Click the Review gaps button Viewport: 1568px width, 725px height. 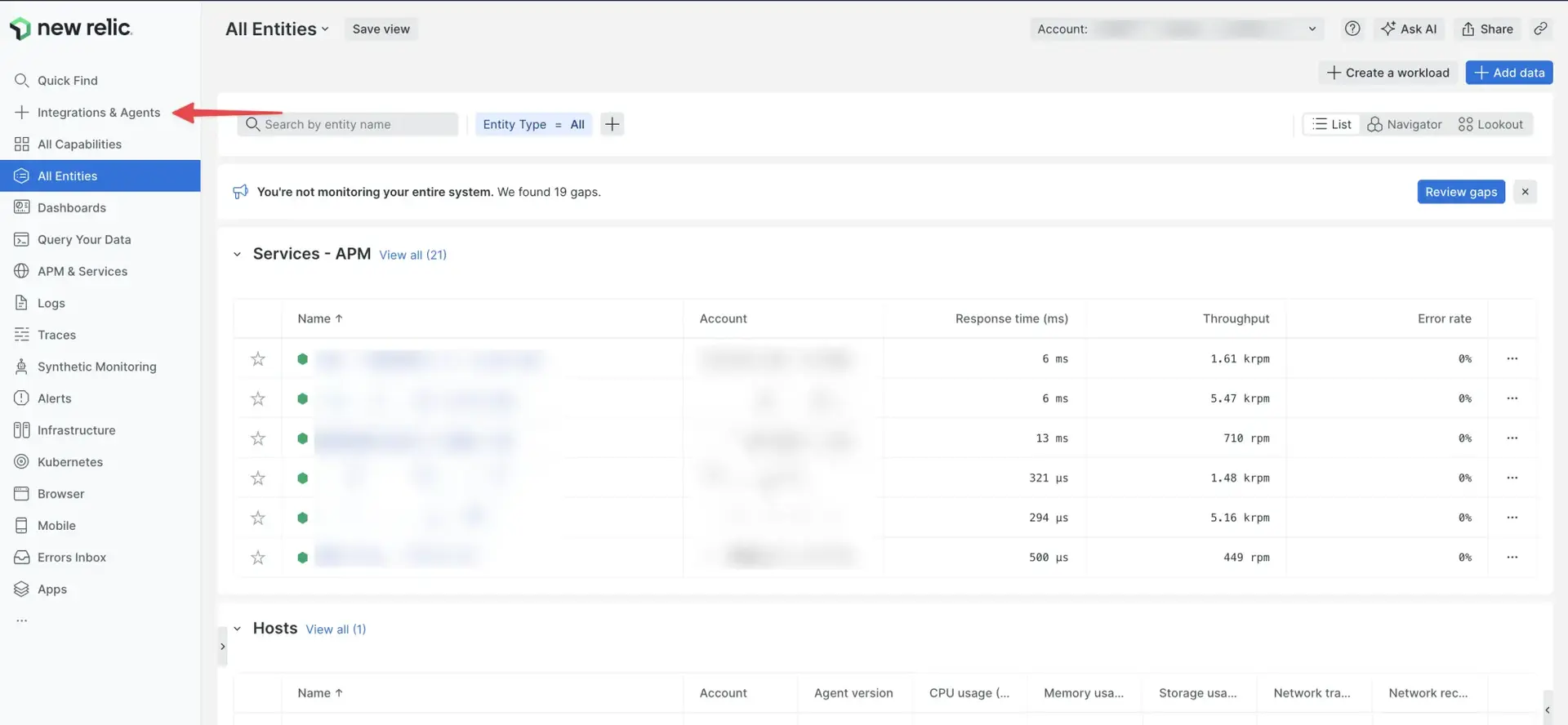coord(1460,192)
